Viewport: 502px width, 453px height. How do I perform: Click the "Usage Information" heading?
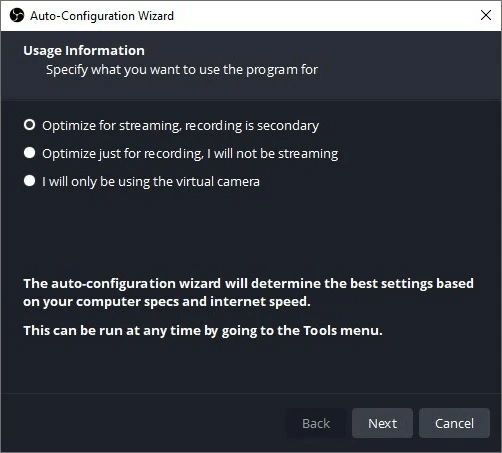pos(84,51)
